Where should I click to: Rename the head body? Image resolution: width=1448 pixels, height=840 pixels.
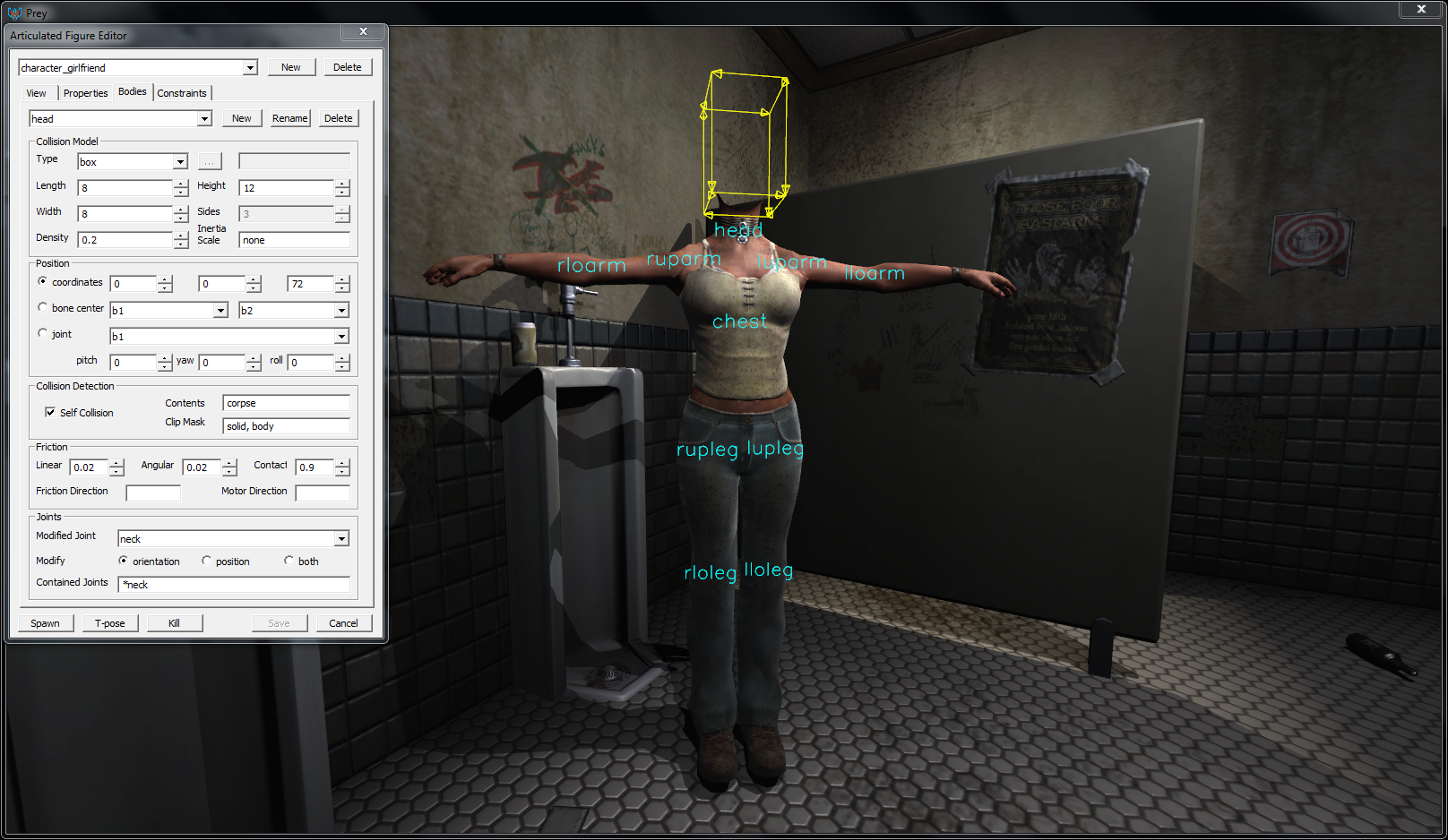(289, 118)
